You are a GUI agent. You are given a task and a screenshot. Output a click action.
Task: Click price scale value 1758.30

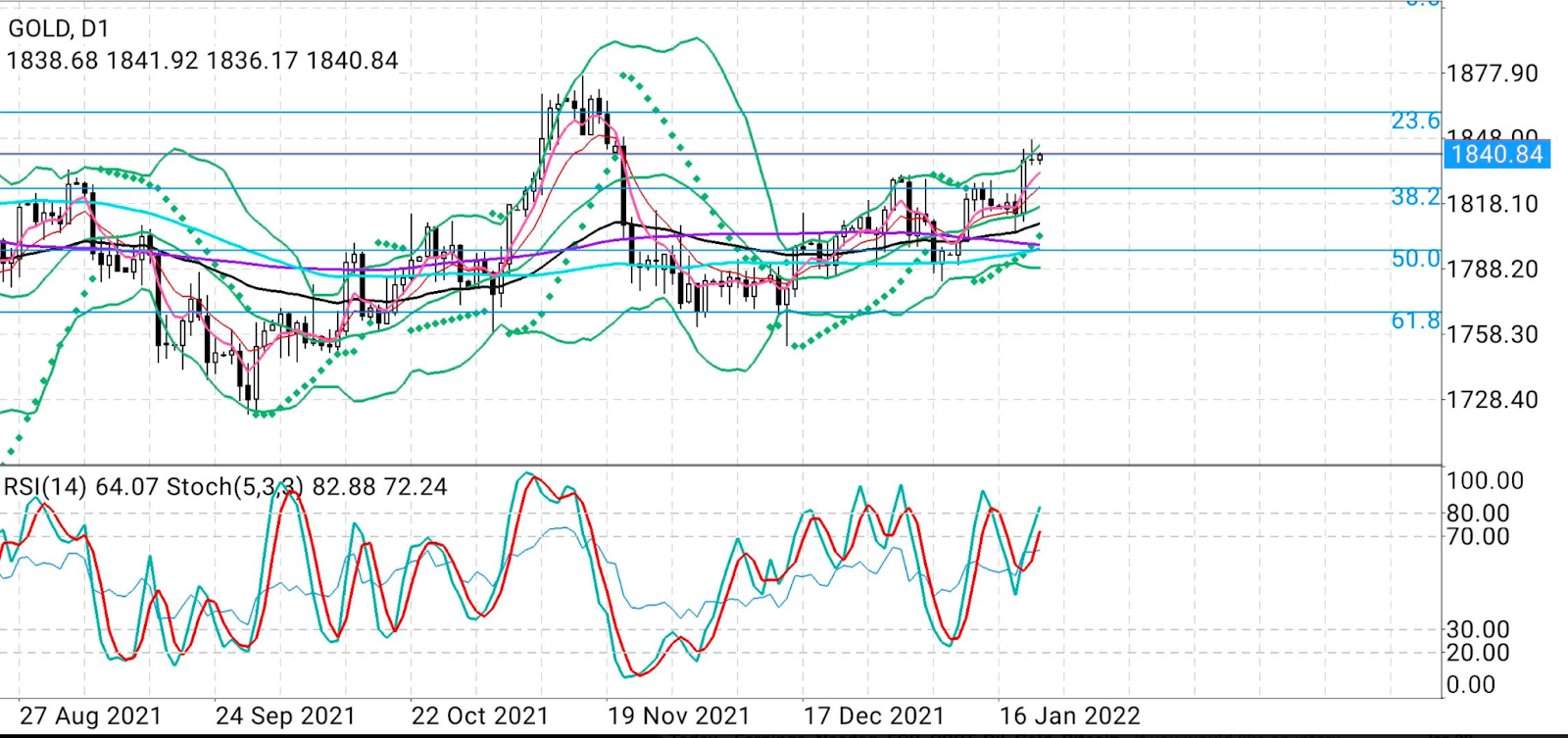(x=1493, y=334)
